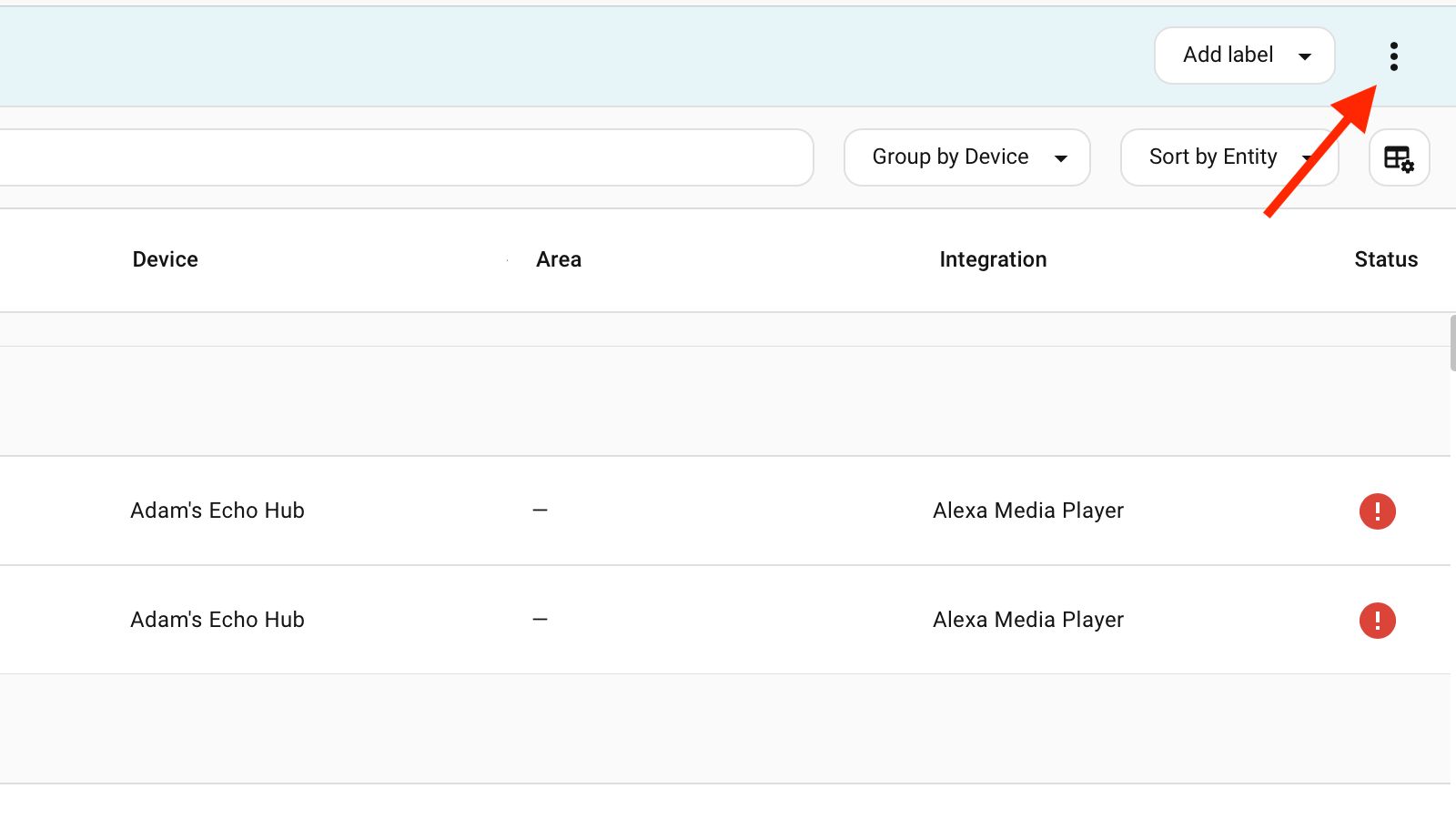
Task: Sort by the Area column header
Action: [x=559, y=259]
